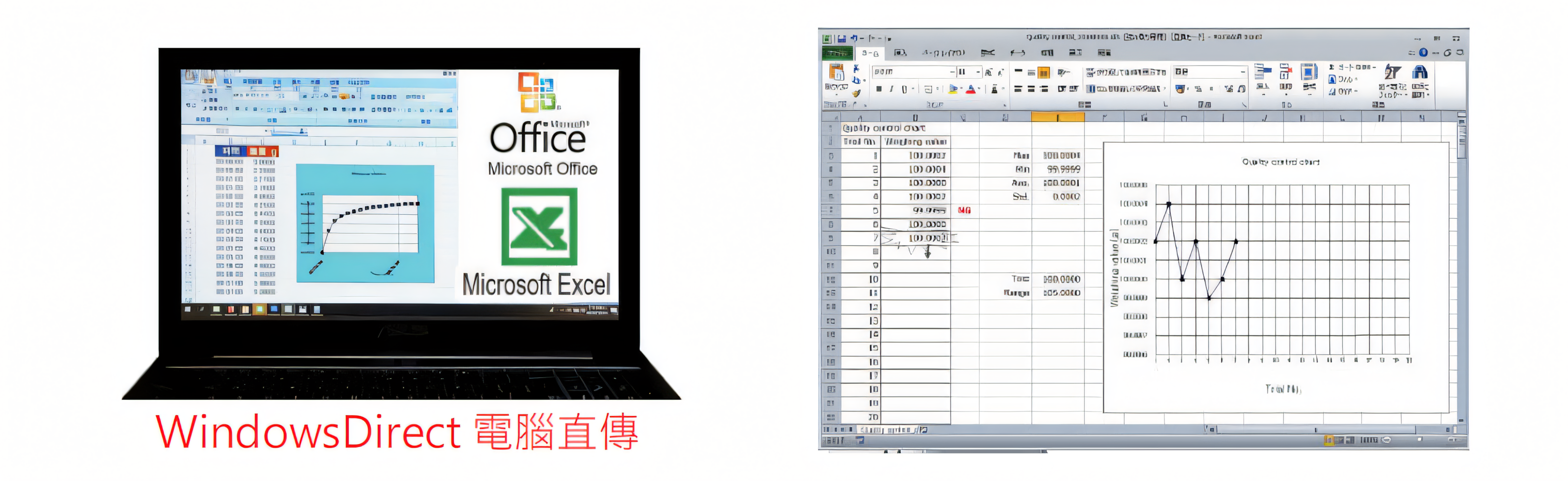Click the Save icon in Quick Access toolbar
This screenshot has width=1568, height=481.
(x=841, y=38)
